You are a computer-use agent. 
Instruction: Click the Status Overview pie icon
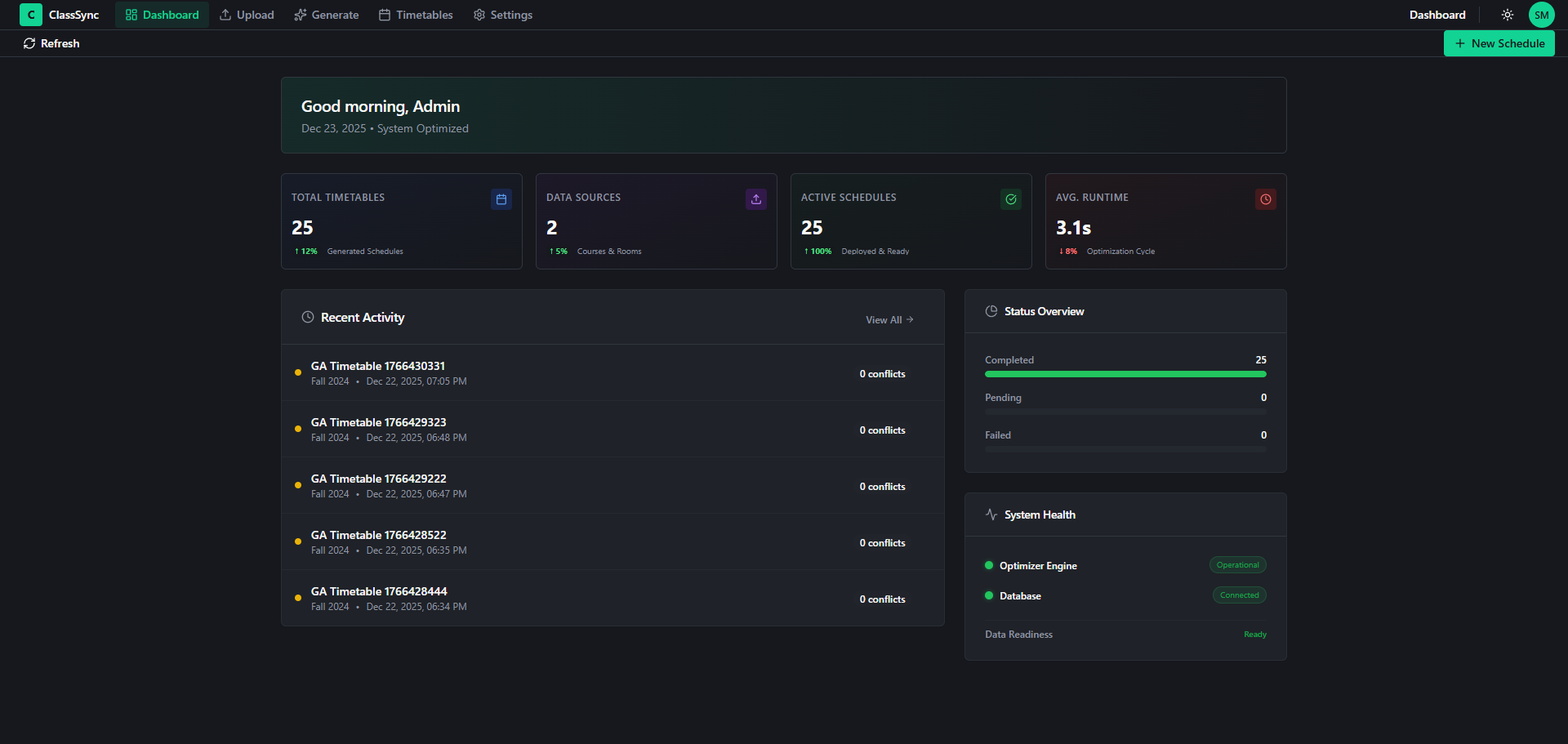point(991,311)
